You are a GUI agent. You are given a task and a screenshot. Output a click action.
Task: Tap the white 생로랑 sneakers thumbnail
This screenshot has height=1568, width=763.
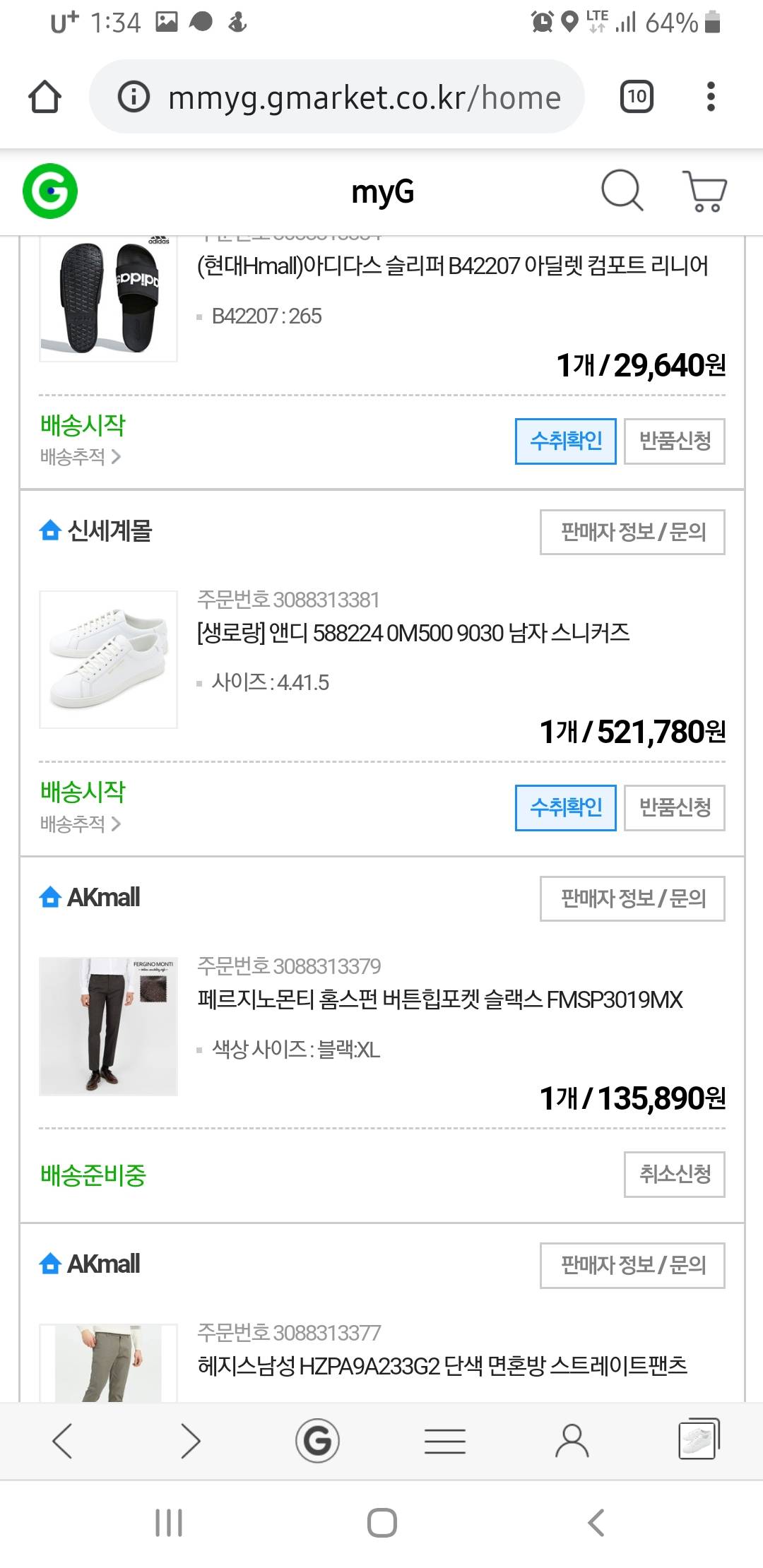[108, 659]
